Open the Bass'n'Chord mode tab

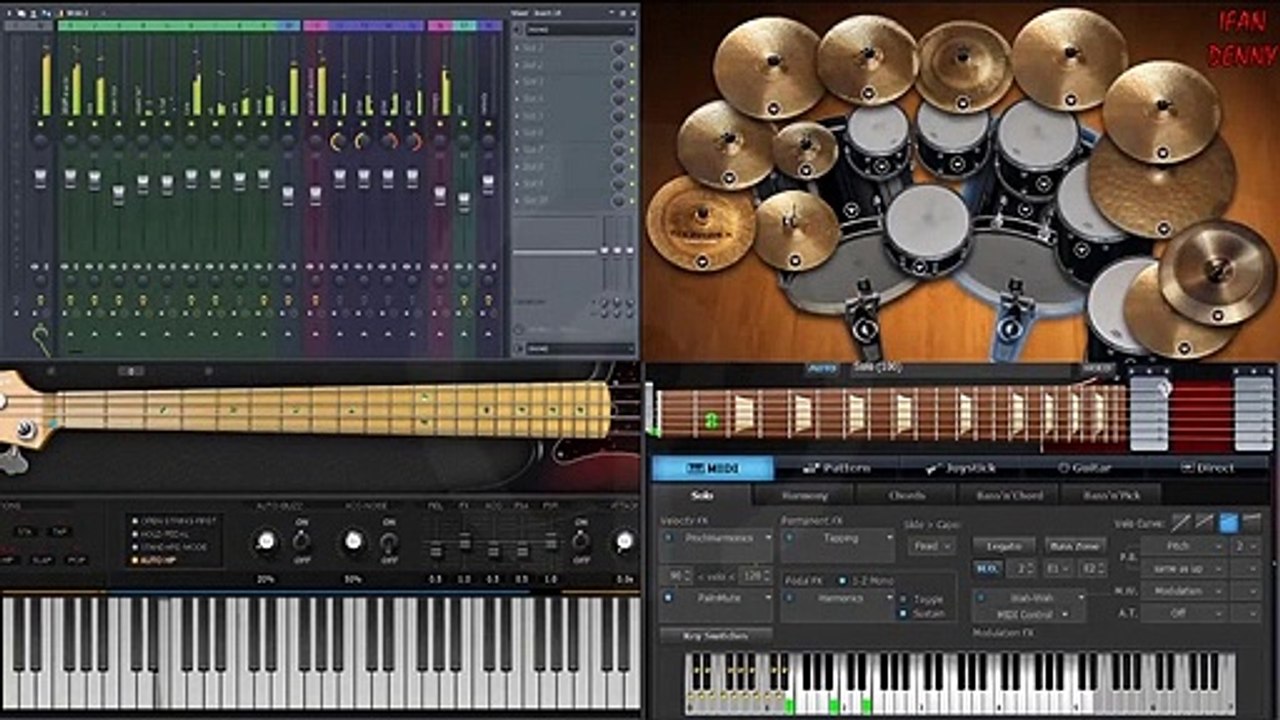pyautogui.click(x=1009, y=495)
